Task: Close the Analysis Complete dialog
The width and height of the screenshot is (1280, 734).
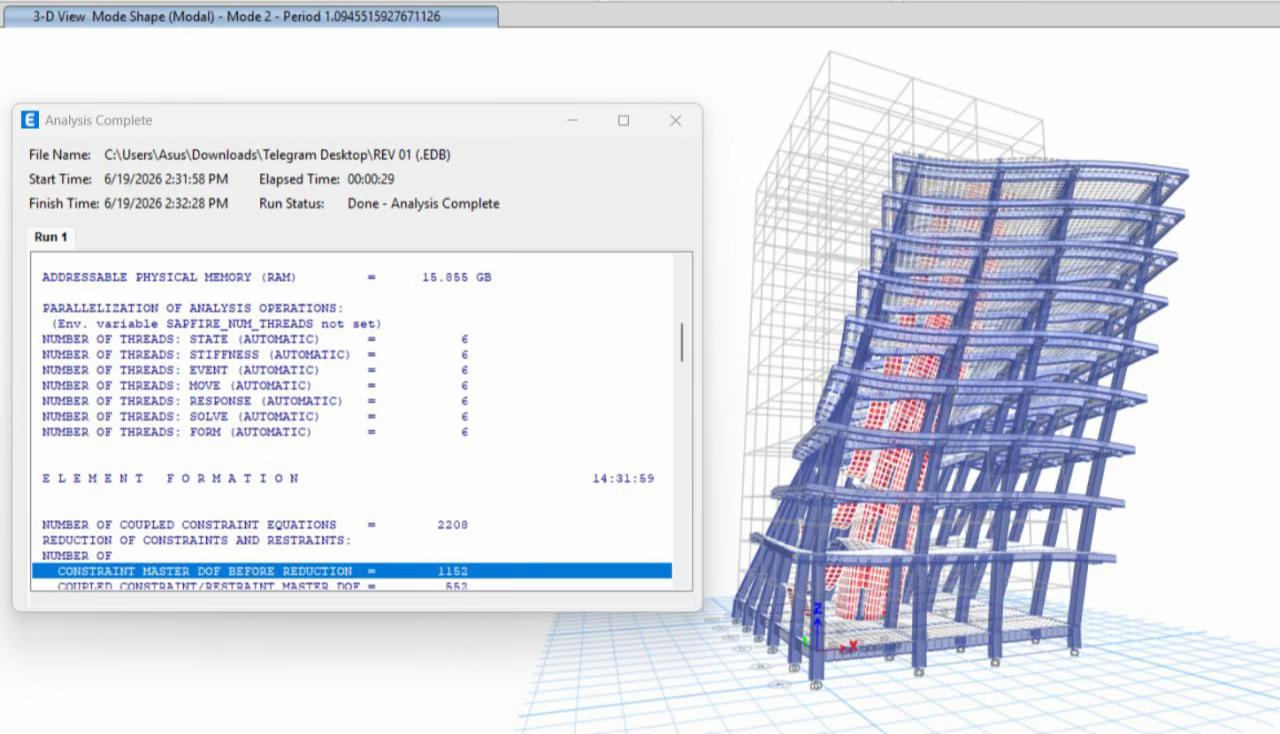Action: [675, 120]
